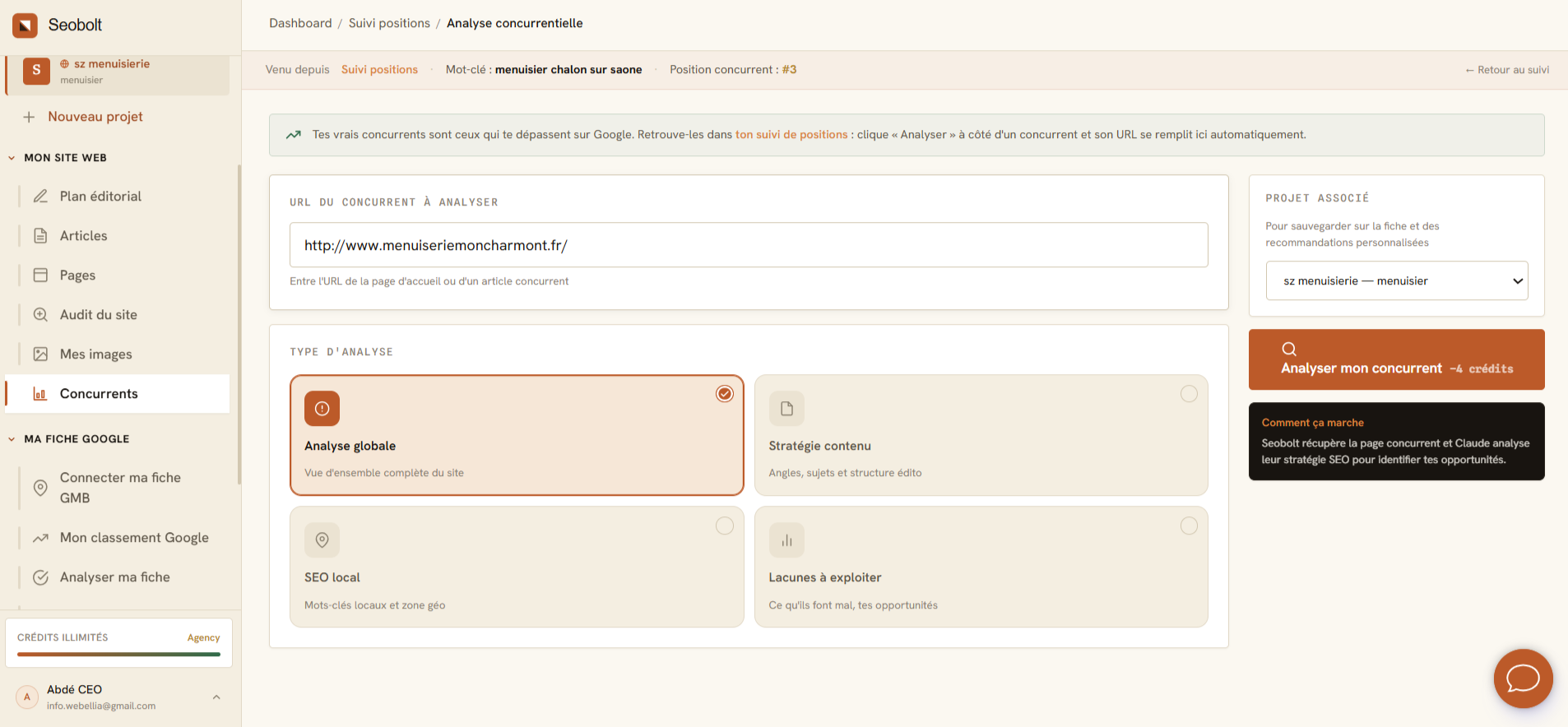The image size is (1568, 727).
Task: Click the Articles document icon
Action: 40,236
